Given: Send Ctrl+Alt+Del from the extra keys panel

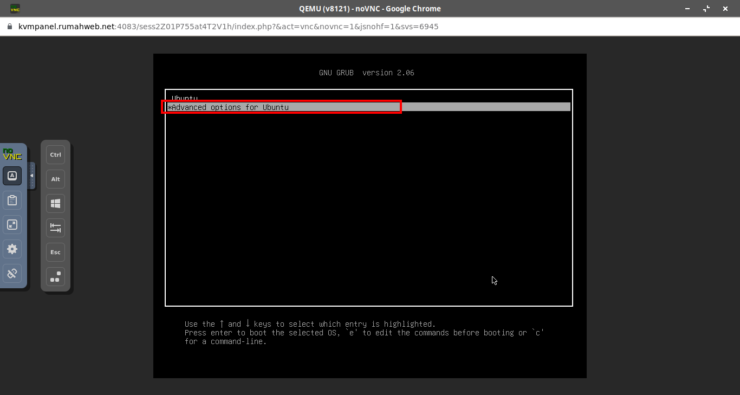Looking at the screenshot, I should pyautogui.click(x=55, y=277).
